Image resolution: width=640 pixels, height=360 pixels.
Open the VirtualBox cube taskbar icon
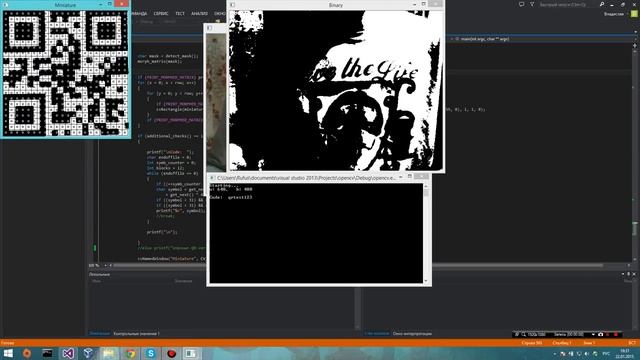tap(88, 353)
